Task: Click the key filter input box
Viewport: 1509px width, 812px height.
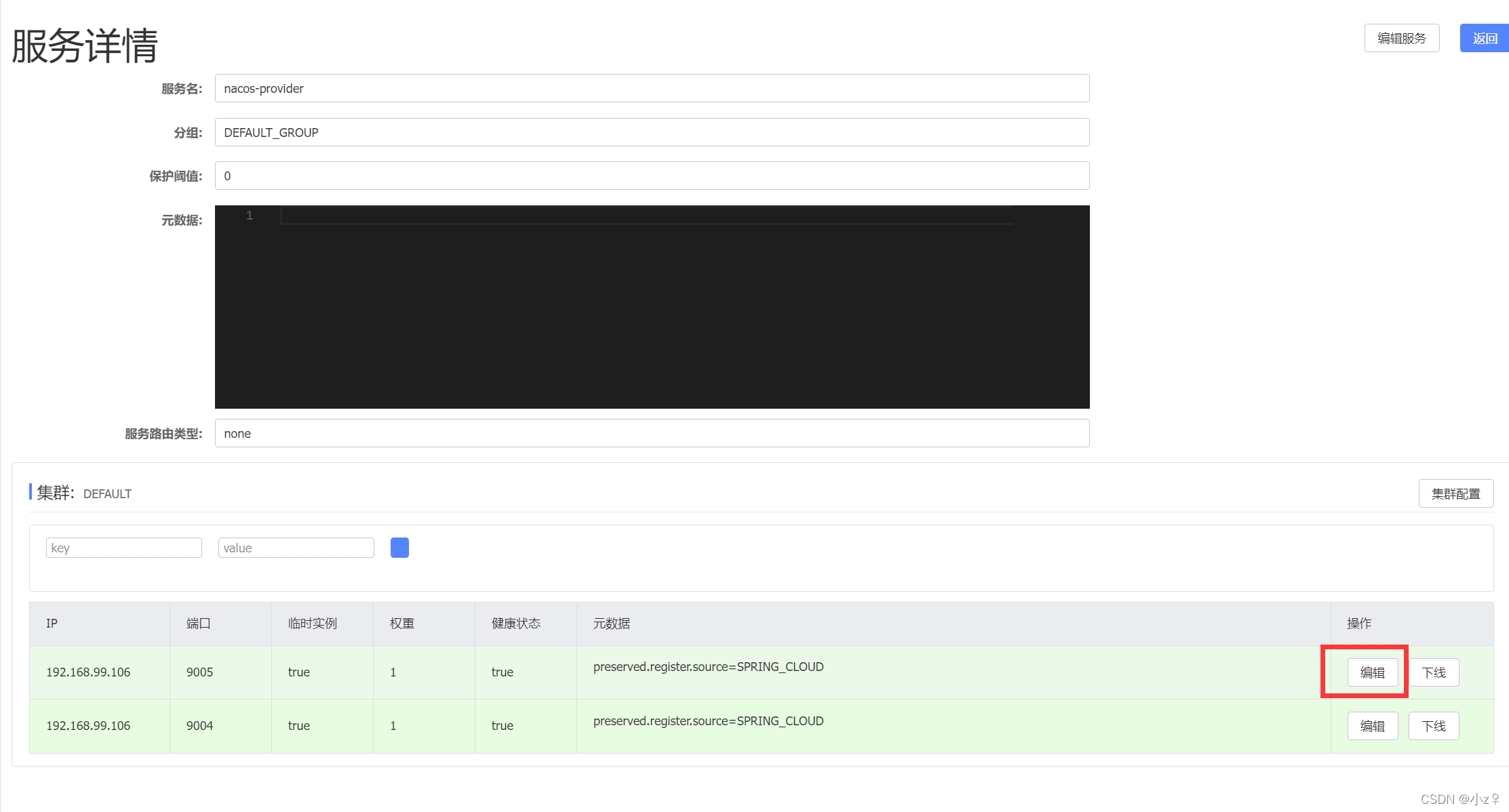Action: (x=123, y=547)
